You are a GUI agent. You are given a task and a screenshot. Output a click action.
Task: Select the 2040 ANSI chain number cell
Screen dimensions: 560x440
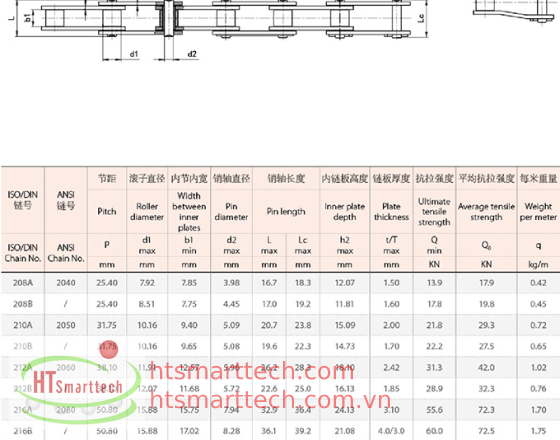pos(66,283)
